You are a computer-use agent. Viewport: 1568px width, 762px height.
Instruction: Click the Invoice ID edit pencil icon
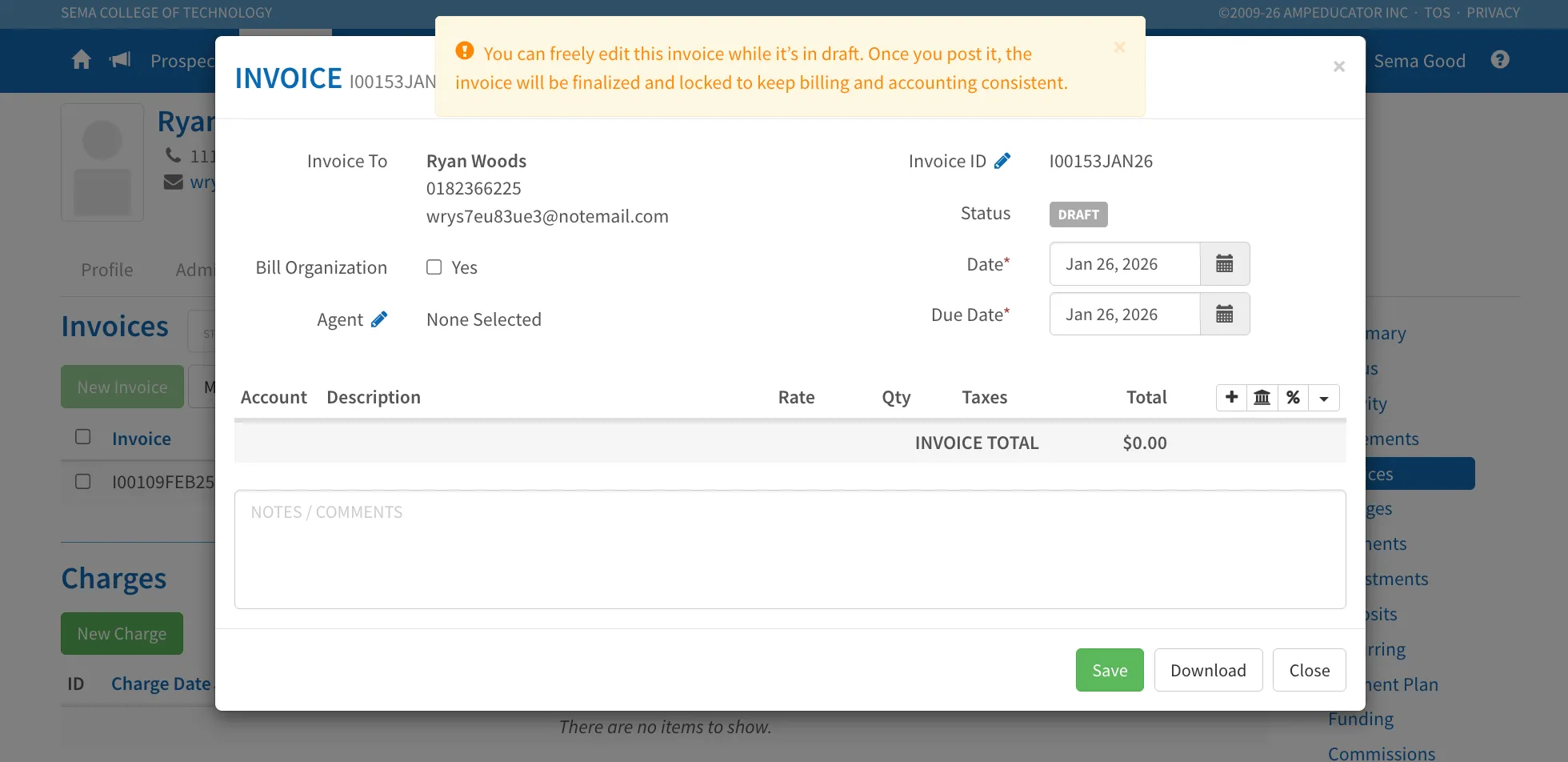[x=1002, y=161]
